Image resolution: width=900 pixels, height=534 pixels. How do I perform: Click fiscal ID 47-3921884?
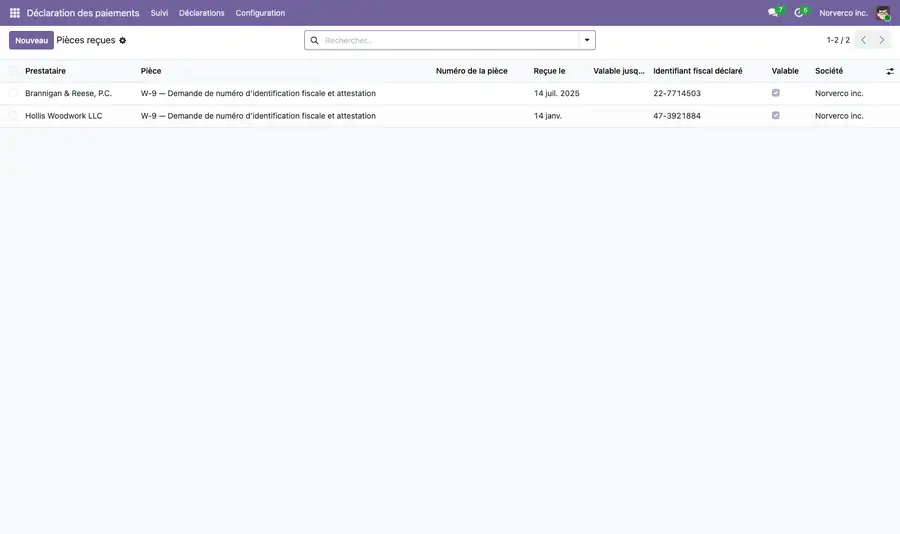tap(677, 115)
